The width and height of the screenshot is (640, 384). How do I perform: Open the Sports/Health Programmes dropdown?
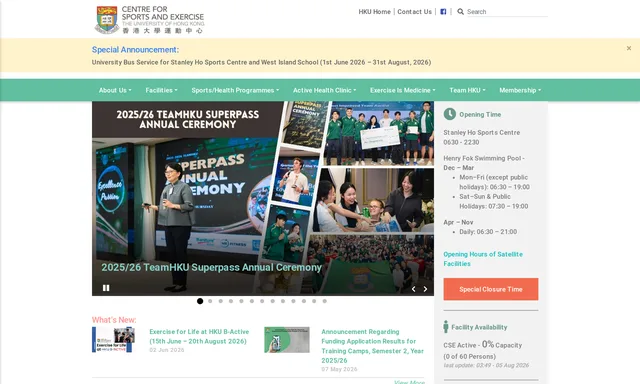[236, 90]
